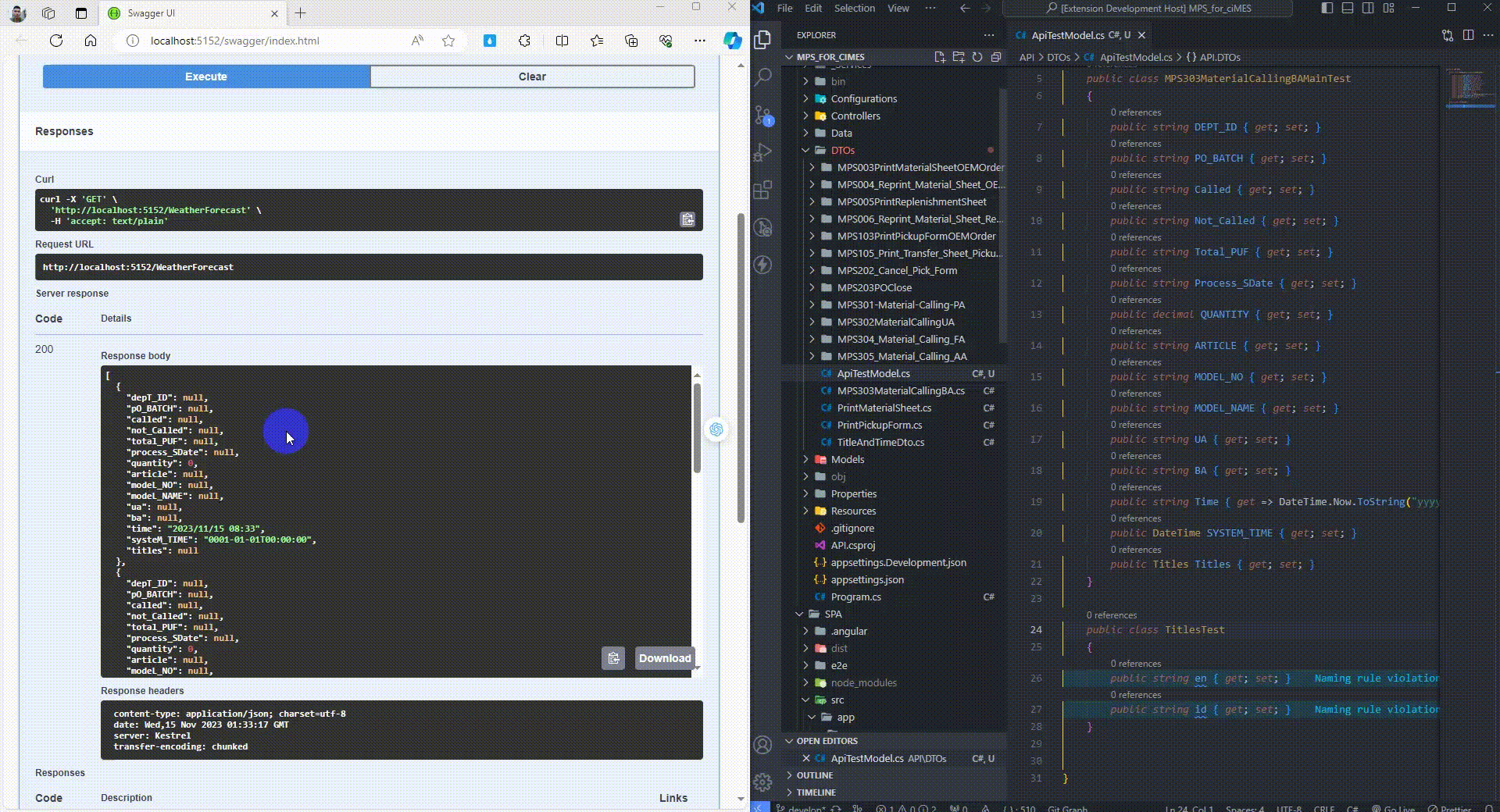This screenshot has width=1500, height=812.
Task: Toggle the bottom Panel visibility
Action: coord(1346,8)
